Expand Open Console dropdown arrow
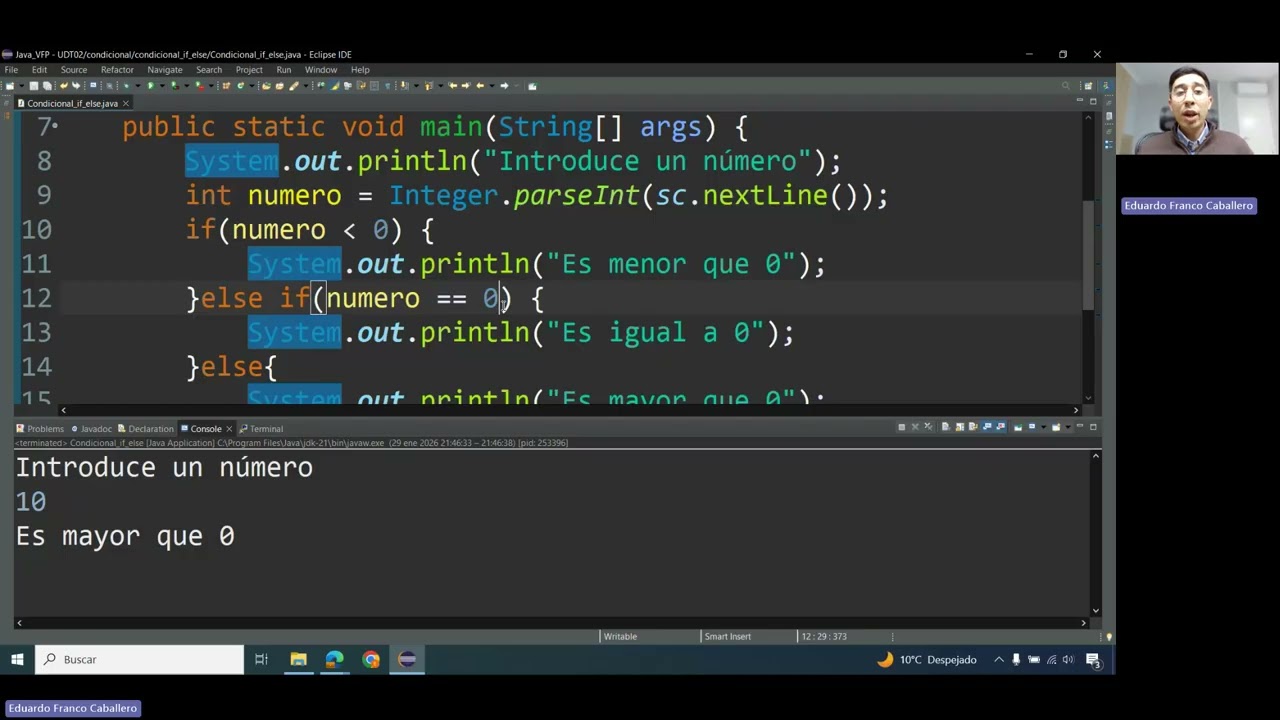 pyautogui.click(x=1068, y=427)
